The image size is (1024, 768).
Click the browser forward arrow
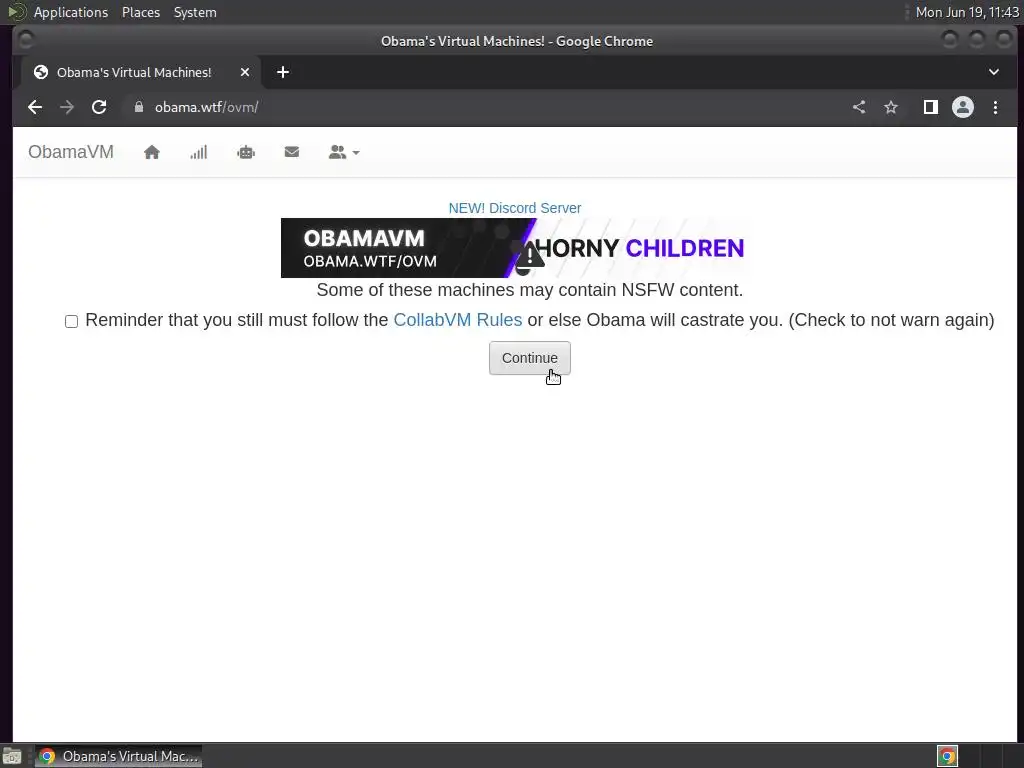point(67,107)
